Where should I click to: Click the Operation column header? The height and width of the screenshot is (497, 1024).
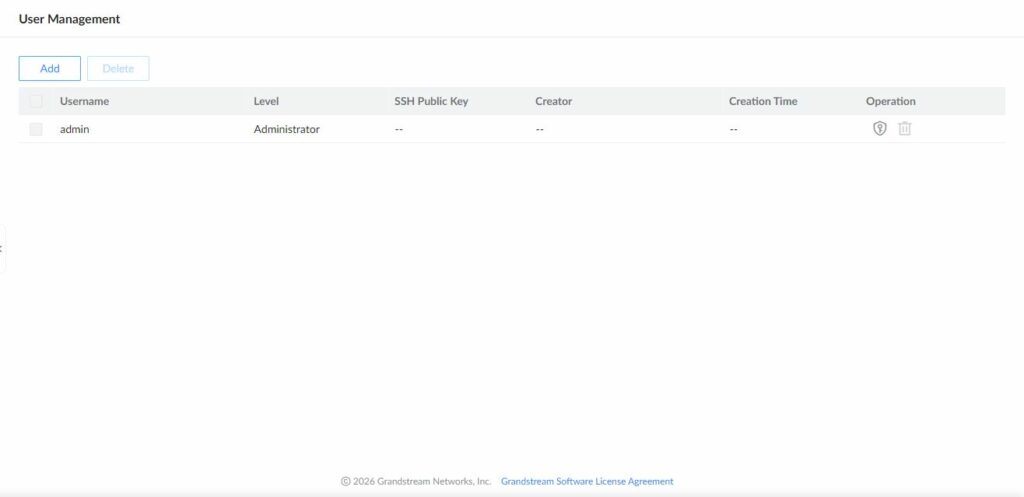pos(891,101)
